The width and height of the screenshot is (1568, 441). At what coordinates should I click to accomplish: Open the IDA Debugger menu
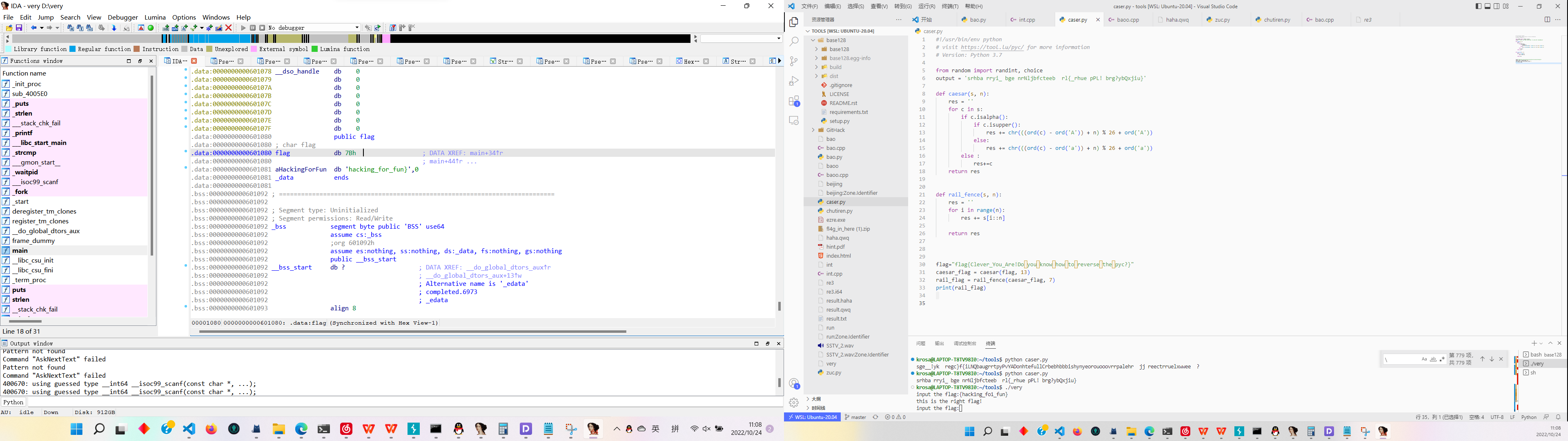[123, 18]
